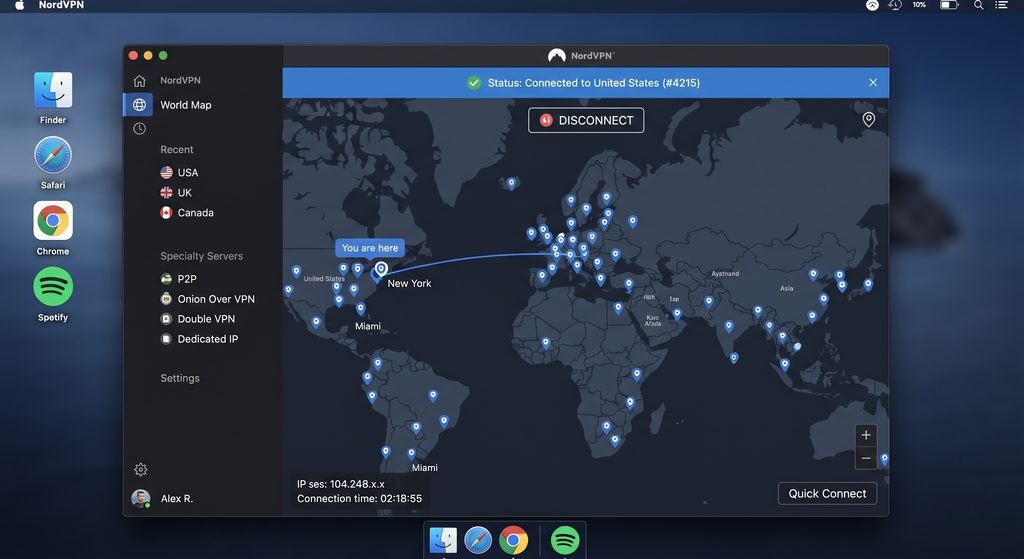Open the Home icon in NordVPN sidebar
This screenshot has height=559, width=1024.
click(139, 80)
